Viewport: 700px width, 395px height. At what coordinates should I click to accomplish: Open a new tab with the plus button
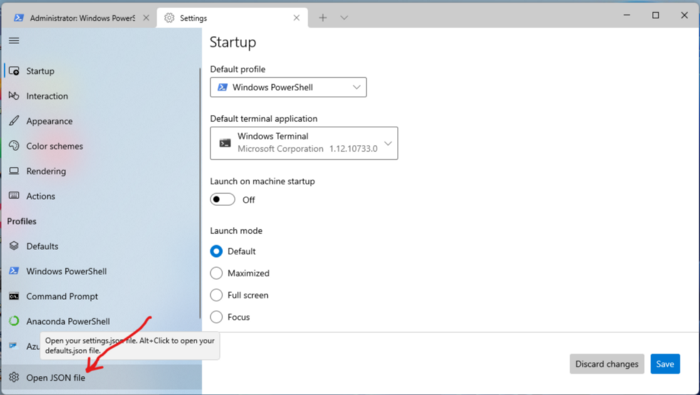point(323,18)
